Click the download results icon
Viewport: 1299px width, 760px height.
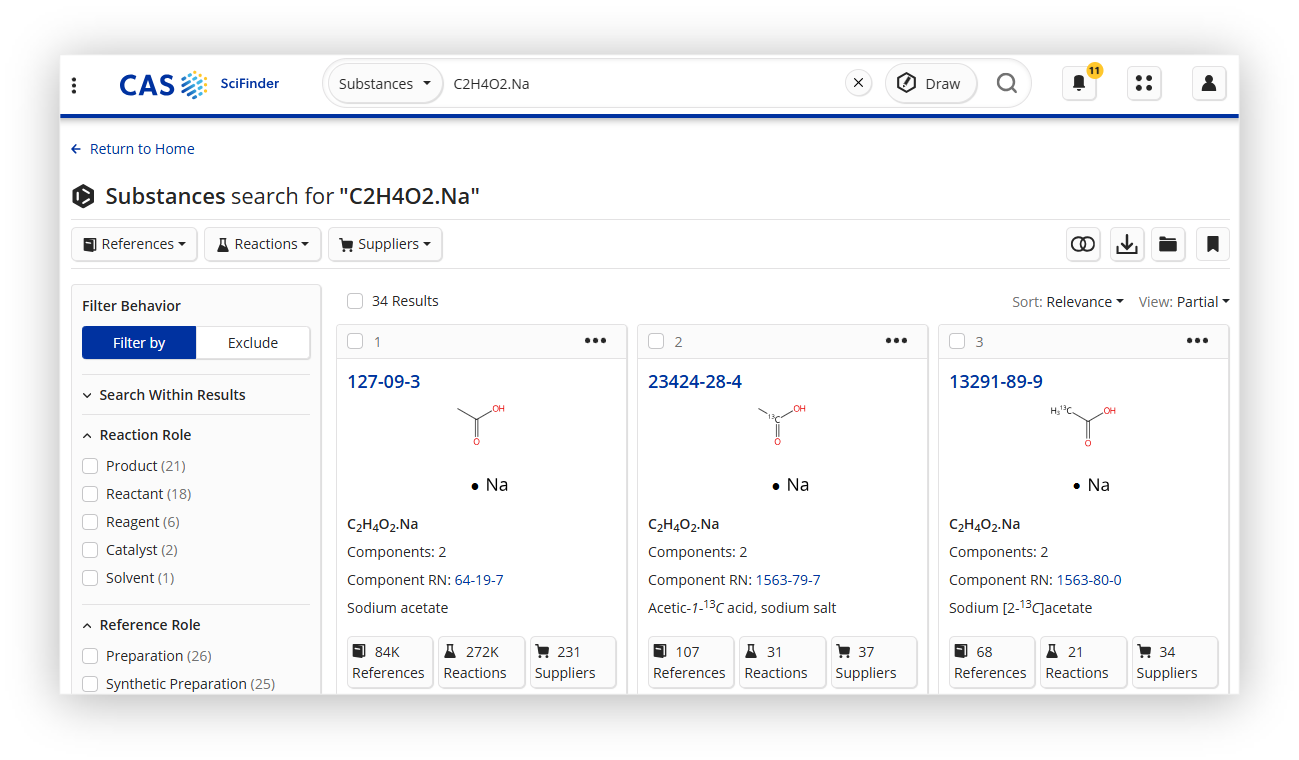(x=1127, y=244)
